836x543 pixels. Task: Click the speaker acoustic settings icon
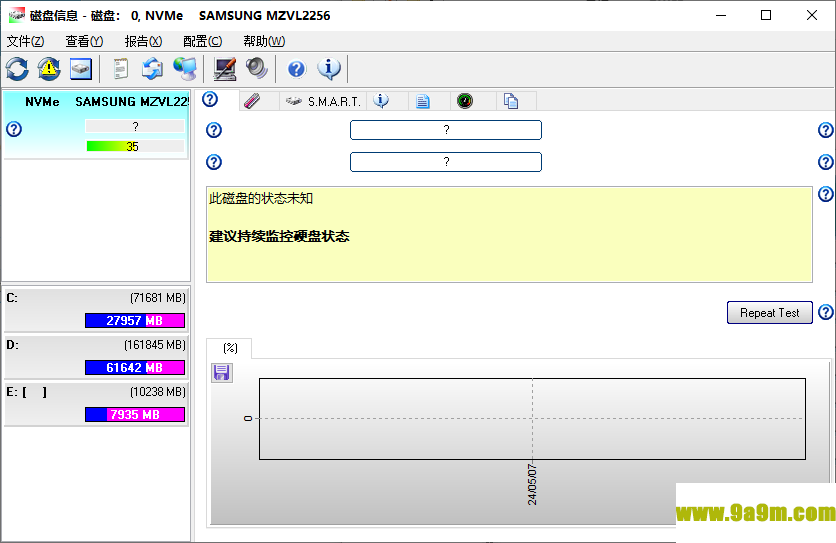tap(257, 69)
